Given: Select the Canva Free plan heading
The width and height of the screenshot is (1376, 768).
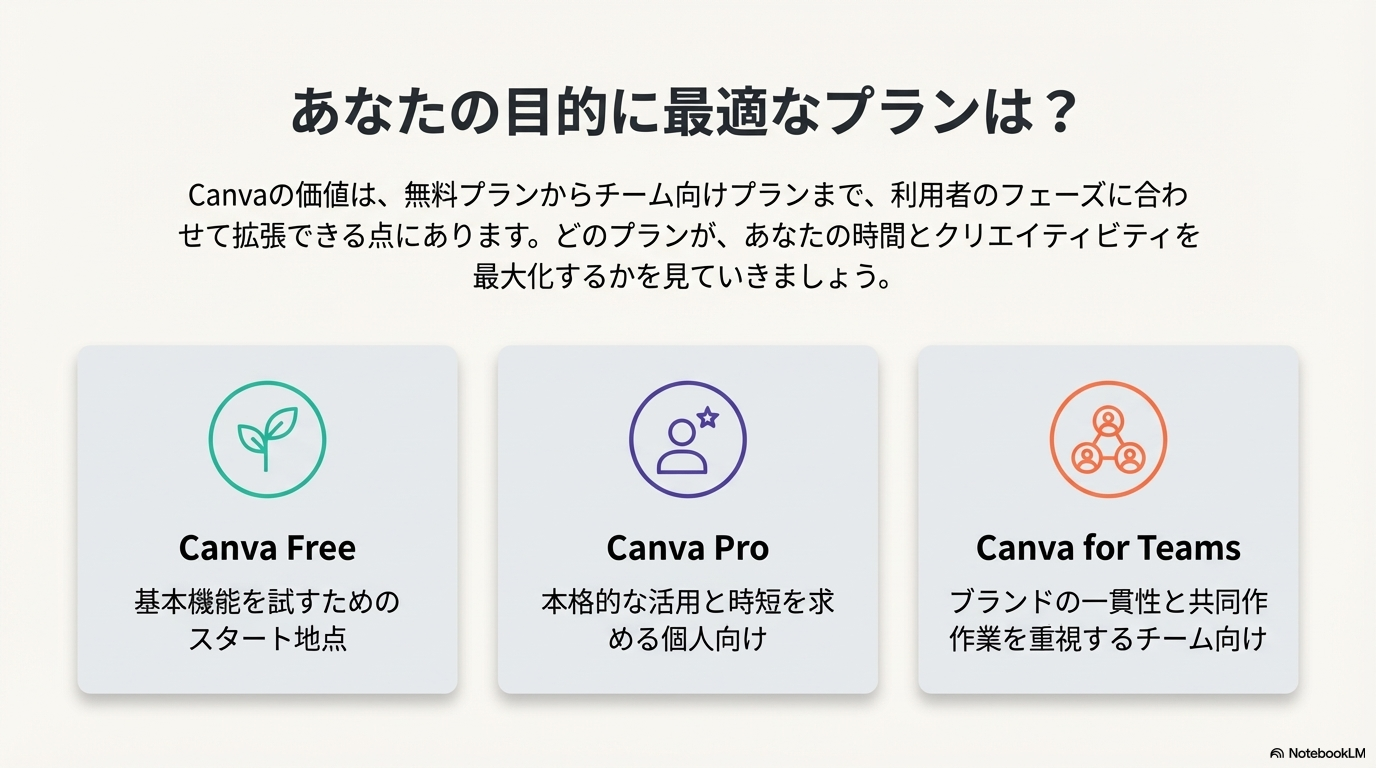Looking at the screenshot, I should (x=267, y=548).
